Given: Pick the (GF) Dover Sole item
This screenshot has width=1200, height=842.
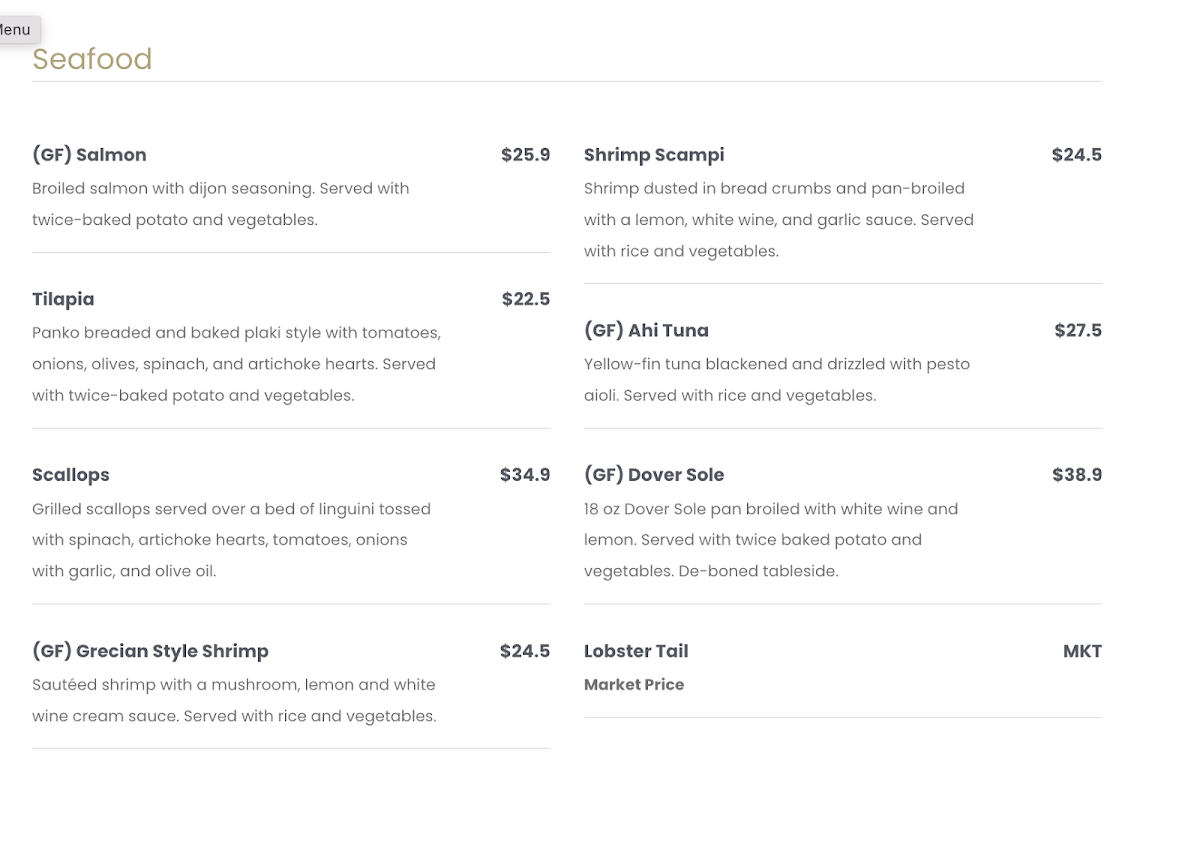Looking at the screenshot, I should click(654, 475).
